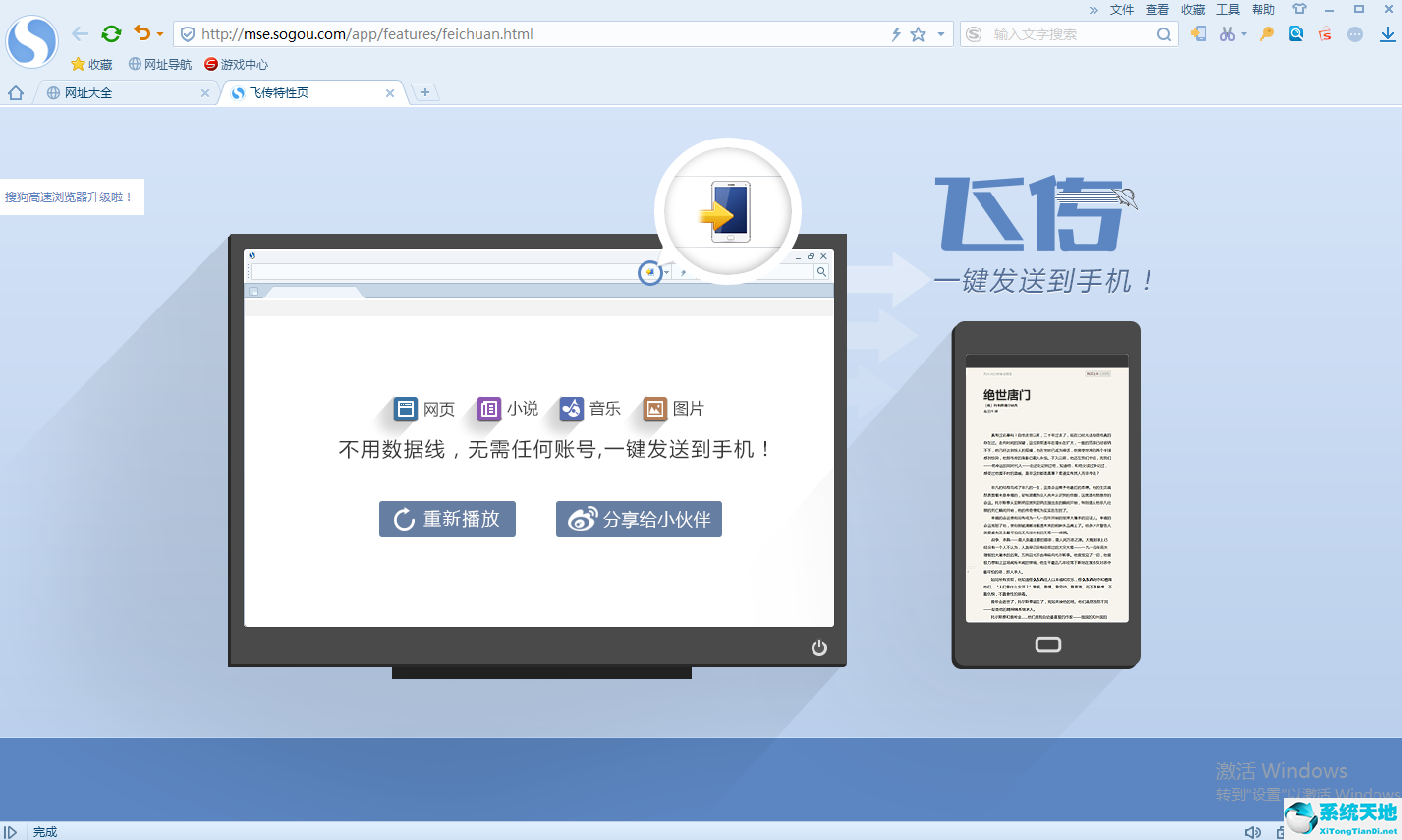Close the 网址大全 tab

[x=205, y=93]
